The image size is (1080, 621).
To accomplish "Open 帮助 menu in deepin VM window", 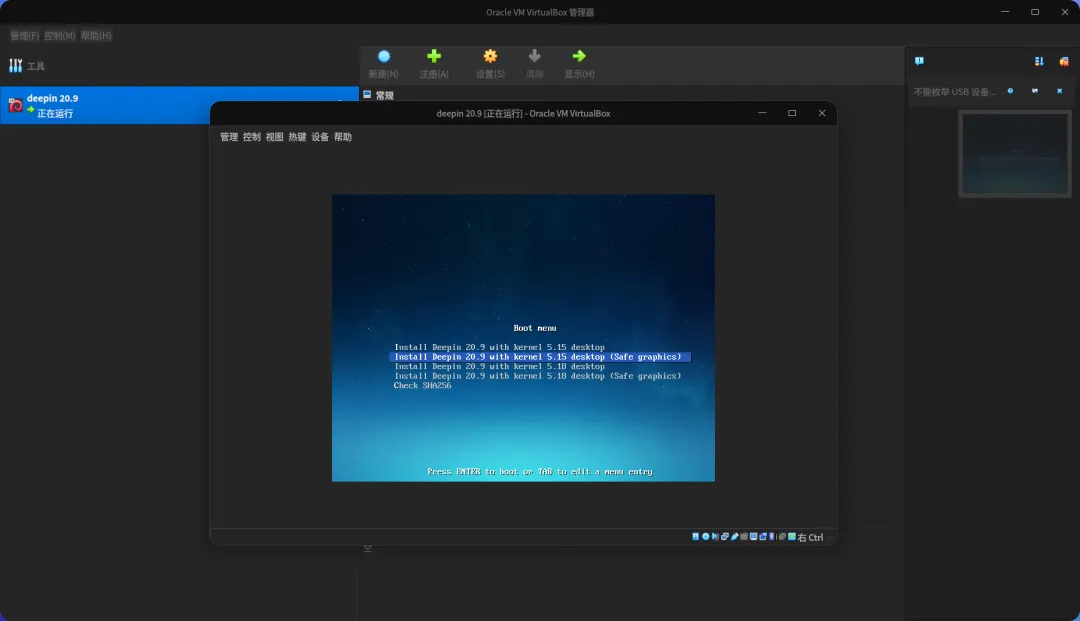I will (x=342, y=137).
